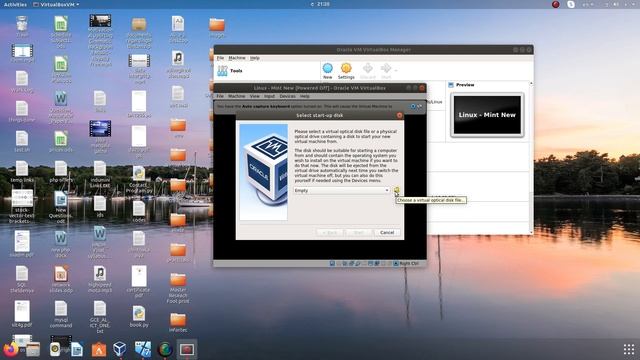
Task: Open Ubuntu Software from the dock
Action: tap(98, 349)
